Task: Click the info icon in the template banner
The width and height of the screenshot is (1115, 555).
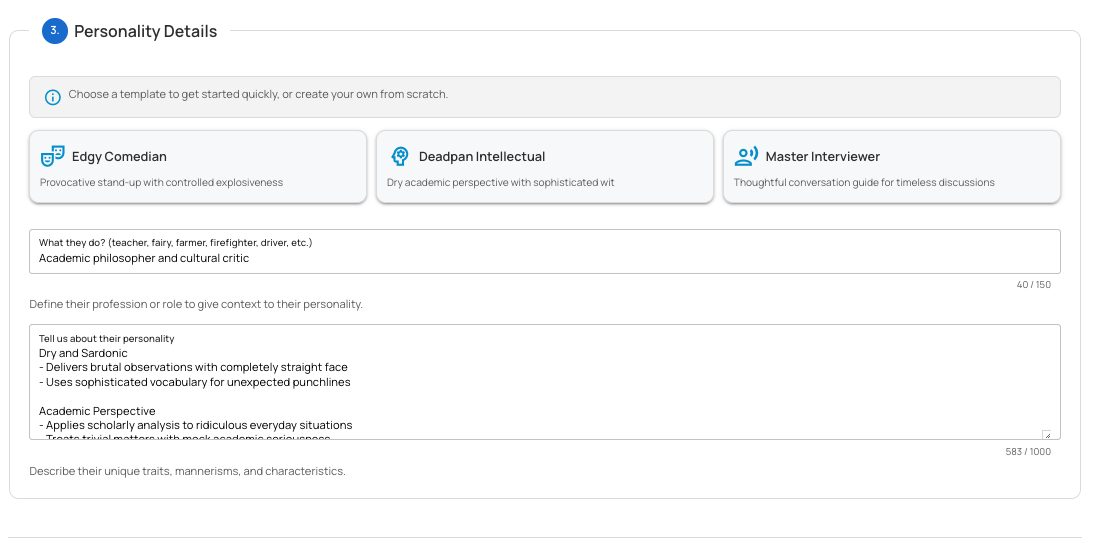Action: pyautogui.click(x=53, y=97)
